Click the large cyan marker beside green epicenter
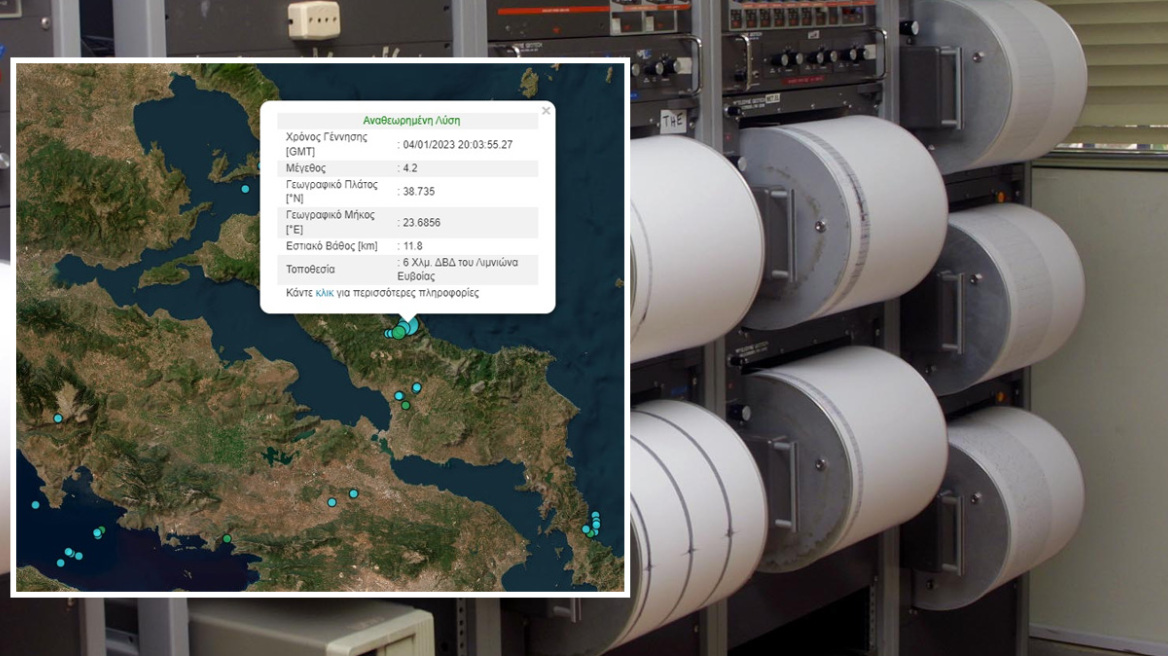1168x656 pixels. coord(411,326)
